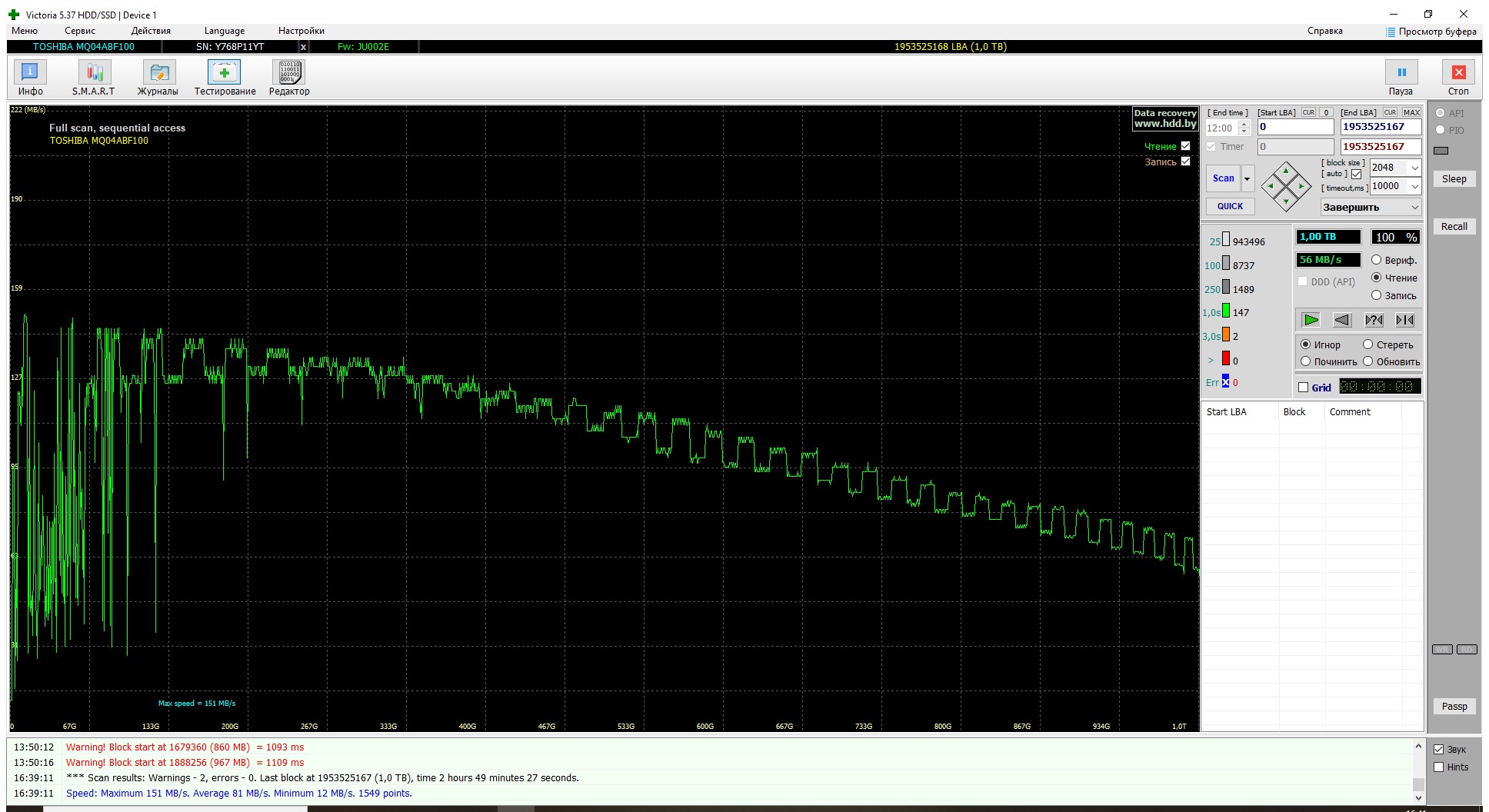
Task: Click in the End LBA input field
Action: click(1381, 127)
